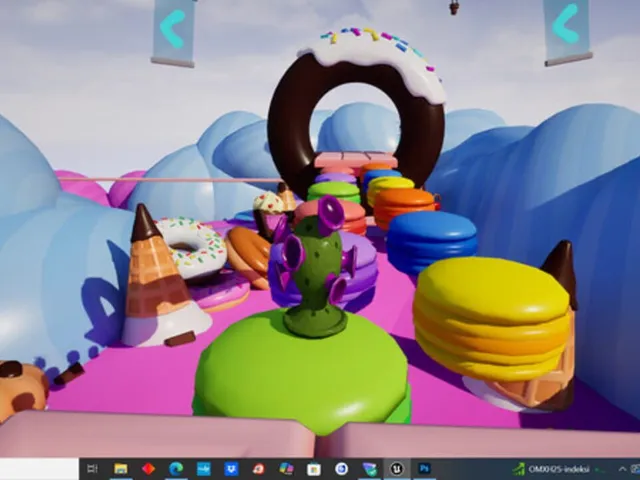Viewport: 640px width, 480px height.
Task: Click the red swirl taskbar app icon
Action: click(258, 469)
